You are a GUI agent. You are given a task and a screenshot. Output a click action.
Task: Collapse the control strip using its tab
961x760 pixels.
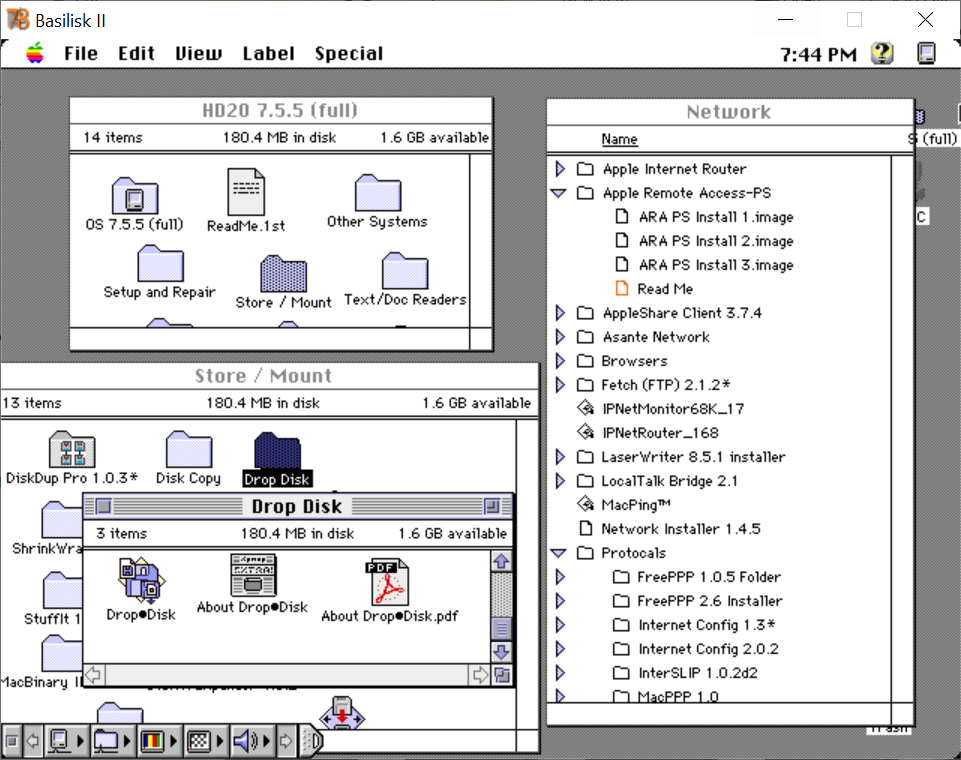pyautogui.click(x=313, y=741)
